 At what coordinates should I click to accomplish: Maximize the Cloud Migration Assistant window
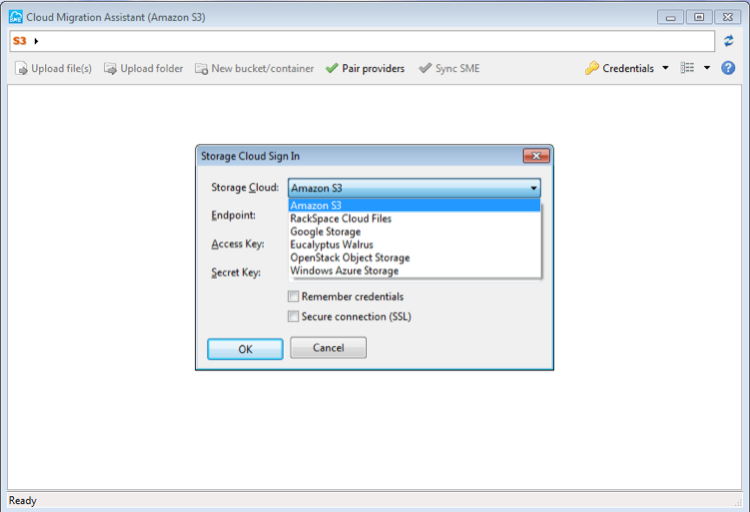click(x=699, y=17)
